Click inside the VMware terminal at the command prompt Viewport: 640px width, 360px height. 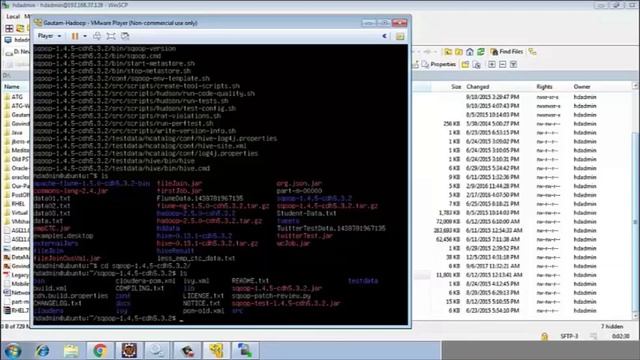click(x=181, y=319)
